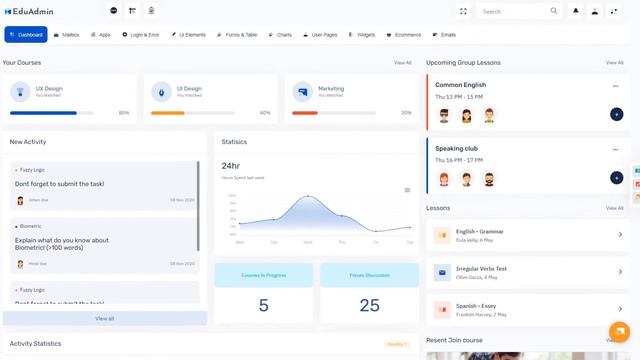
Task: Expand Irregular Verbs Test chevron
Action: (x=620, y=272)
